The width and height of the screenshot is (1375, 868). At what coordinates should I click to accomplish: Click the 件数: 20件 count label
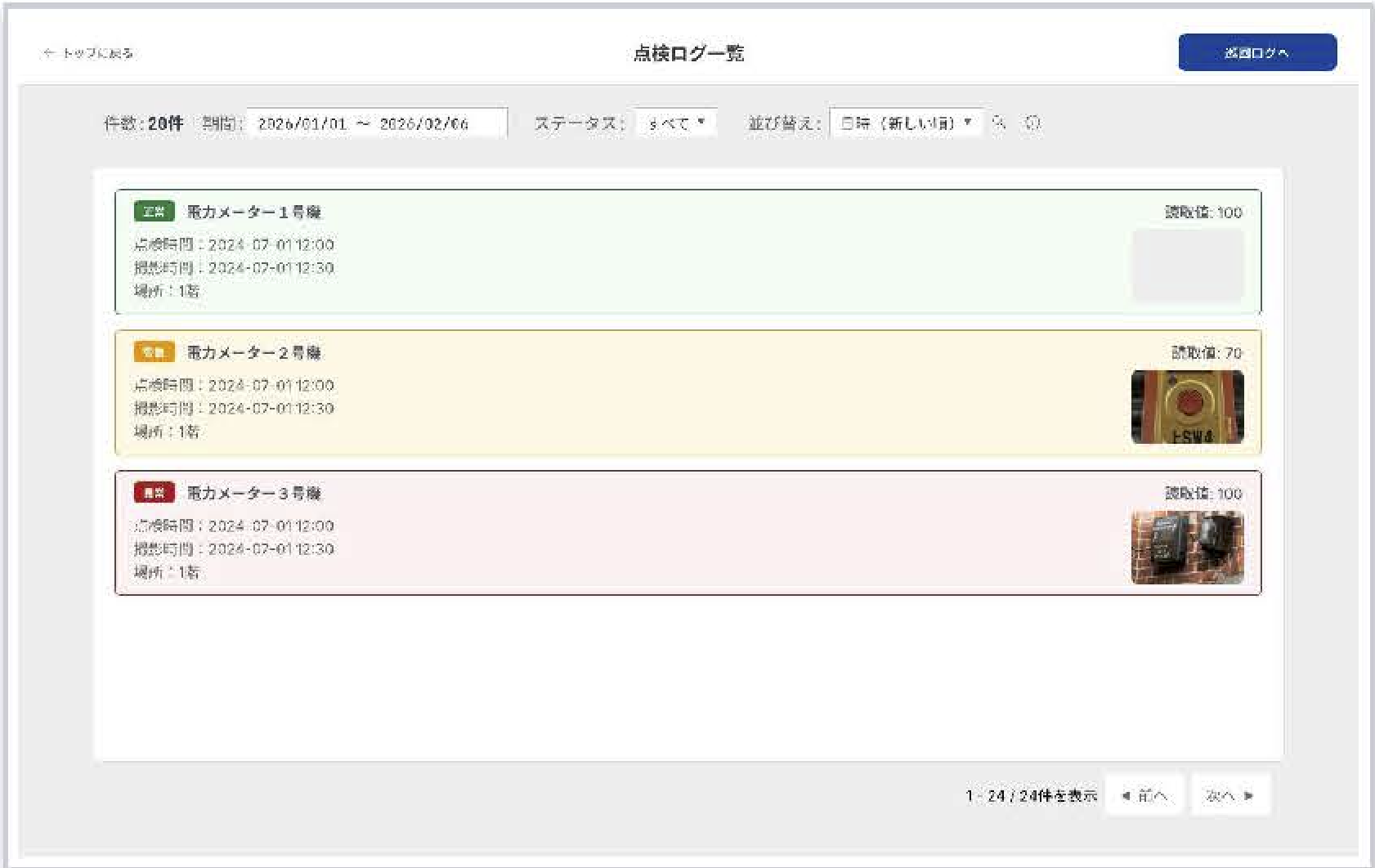pos(143,123)
